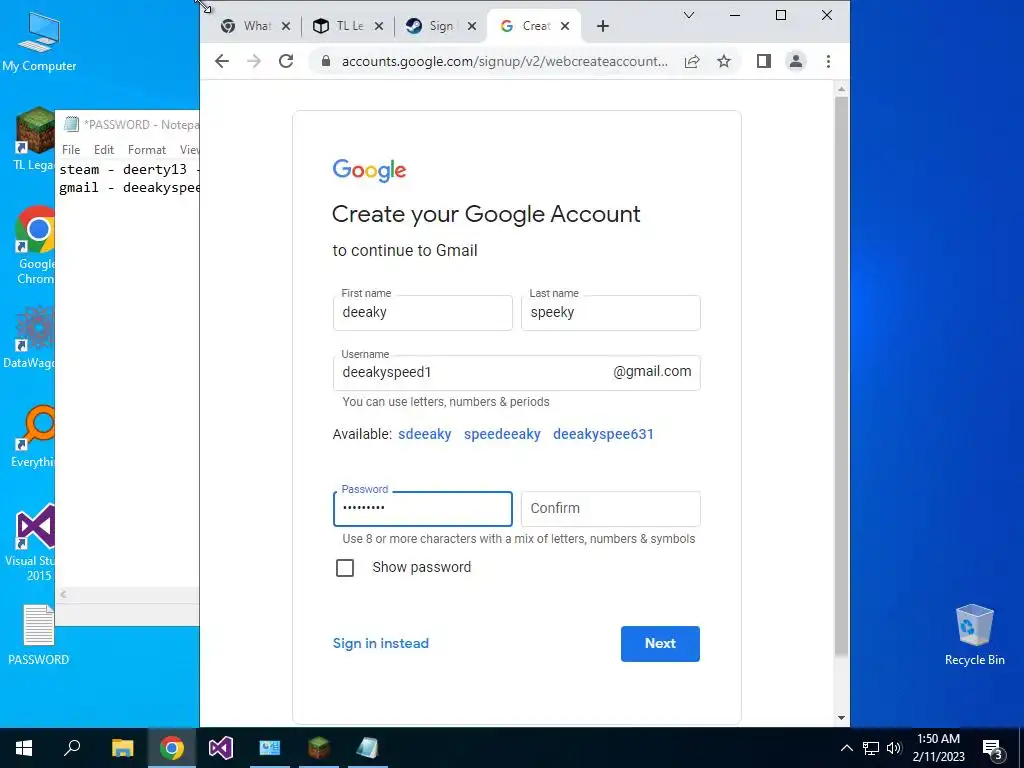Click Visual Studio taskbar icon

point(221,748)
